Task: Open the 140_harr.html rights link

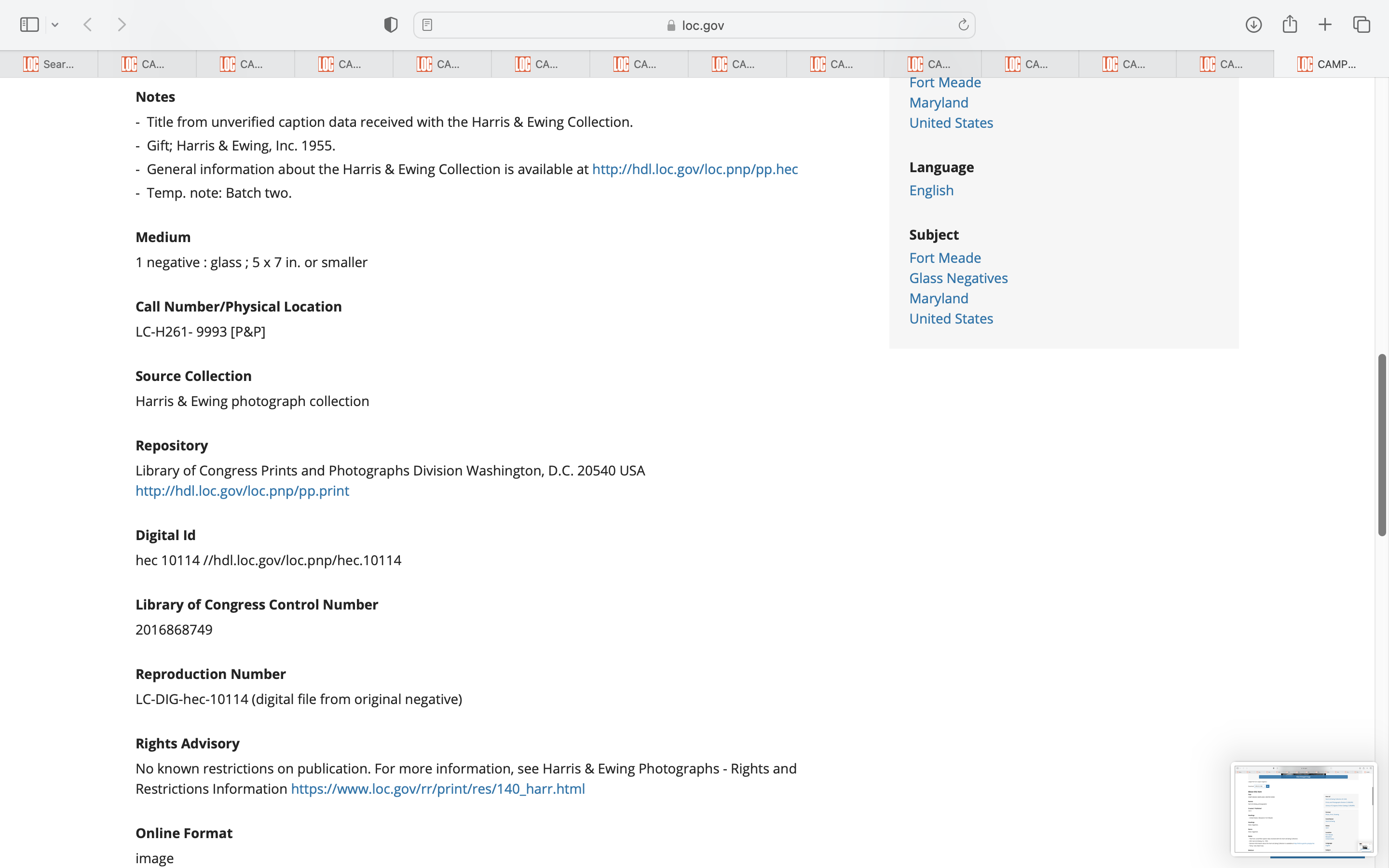Action: tap(438, 789)
